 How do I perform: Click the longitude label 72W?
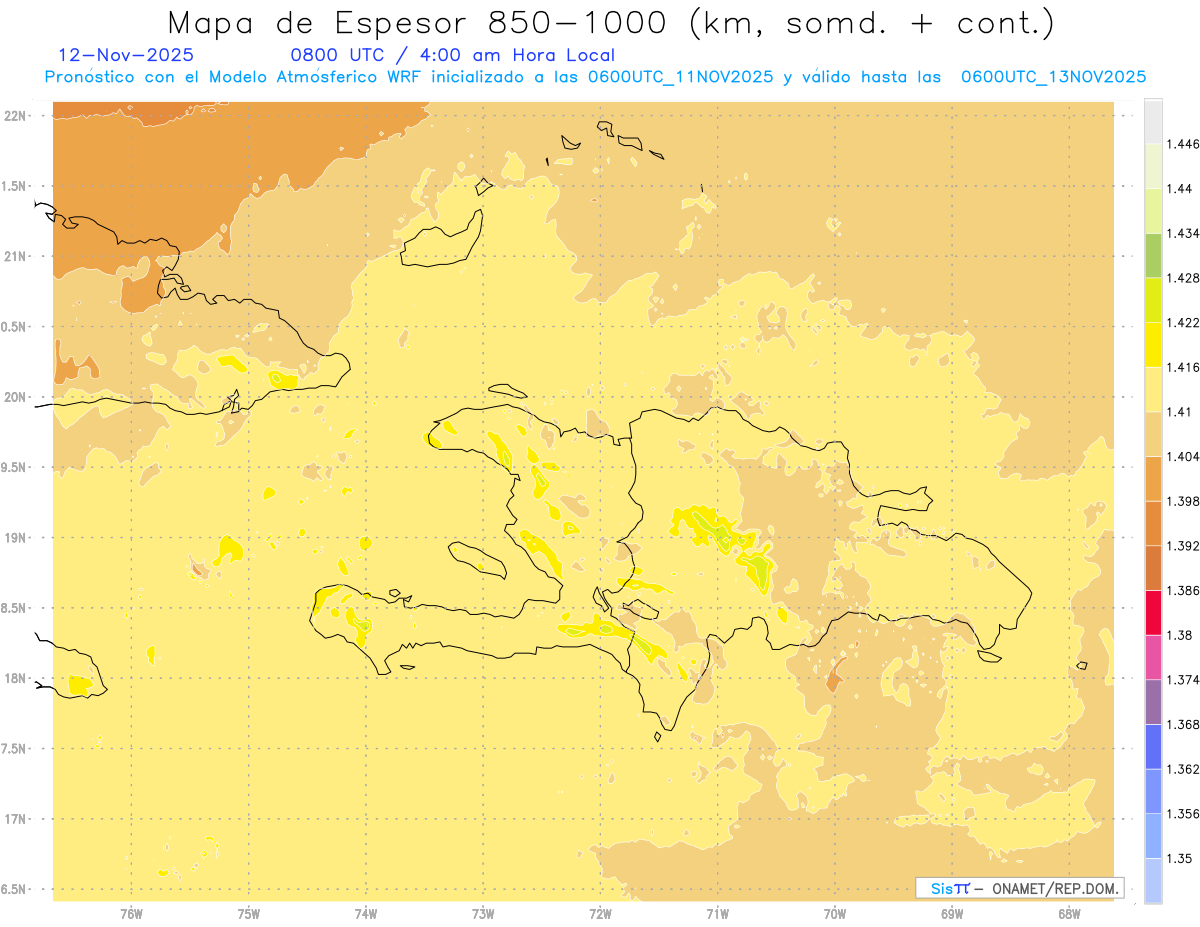click(x=600, y=913)
